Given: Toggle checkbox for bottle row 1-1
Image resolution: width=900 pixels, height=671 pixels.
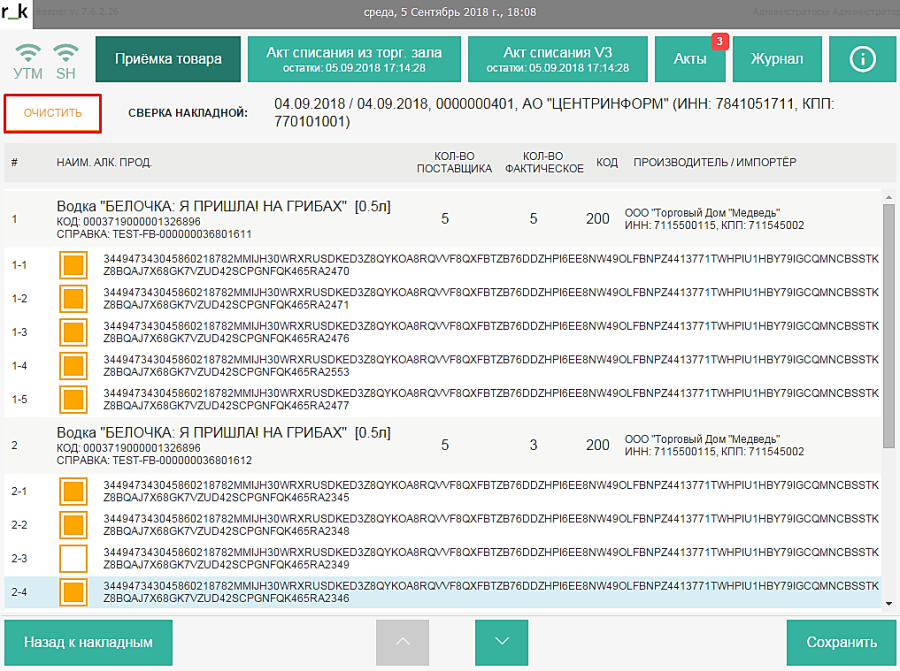Looking at the screenshot, I should [x=73, y=266].
